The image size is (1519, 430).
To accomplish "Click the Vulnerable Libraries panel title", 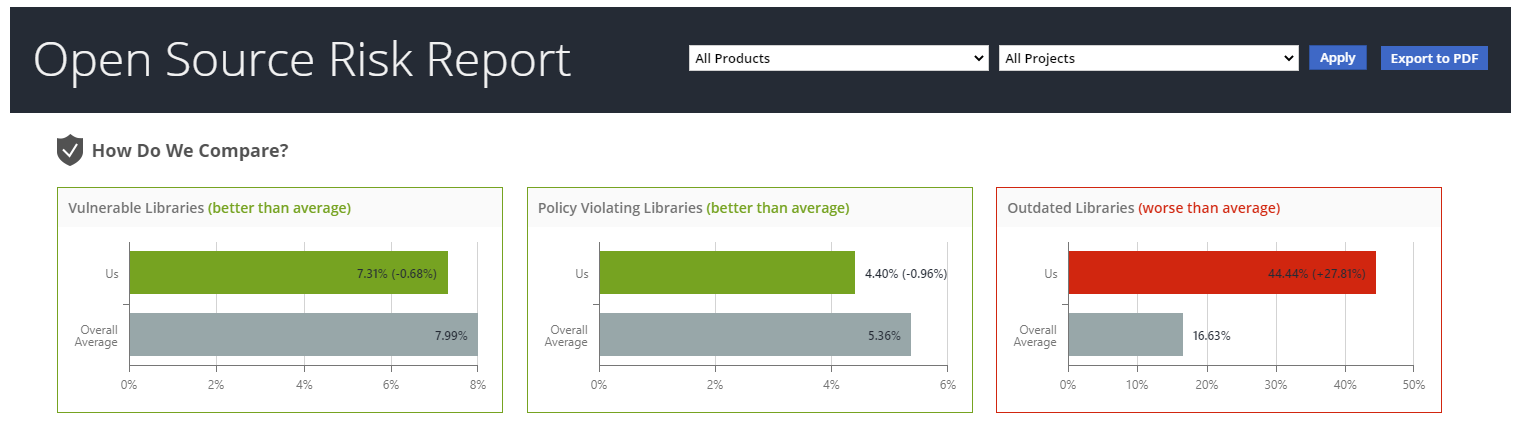I will [136, 208].
